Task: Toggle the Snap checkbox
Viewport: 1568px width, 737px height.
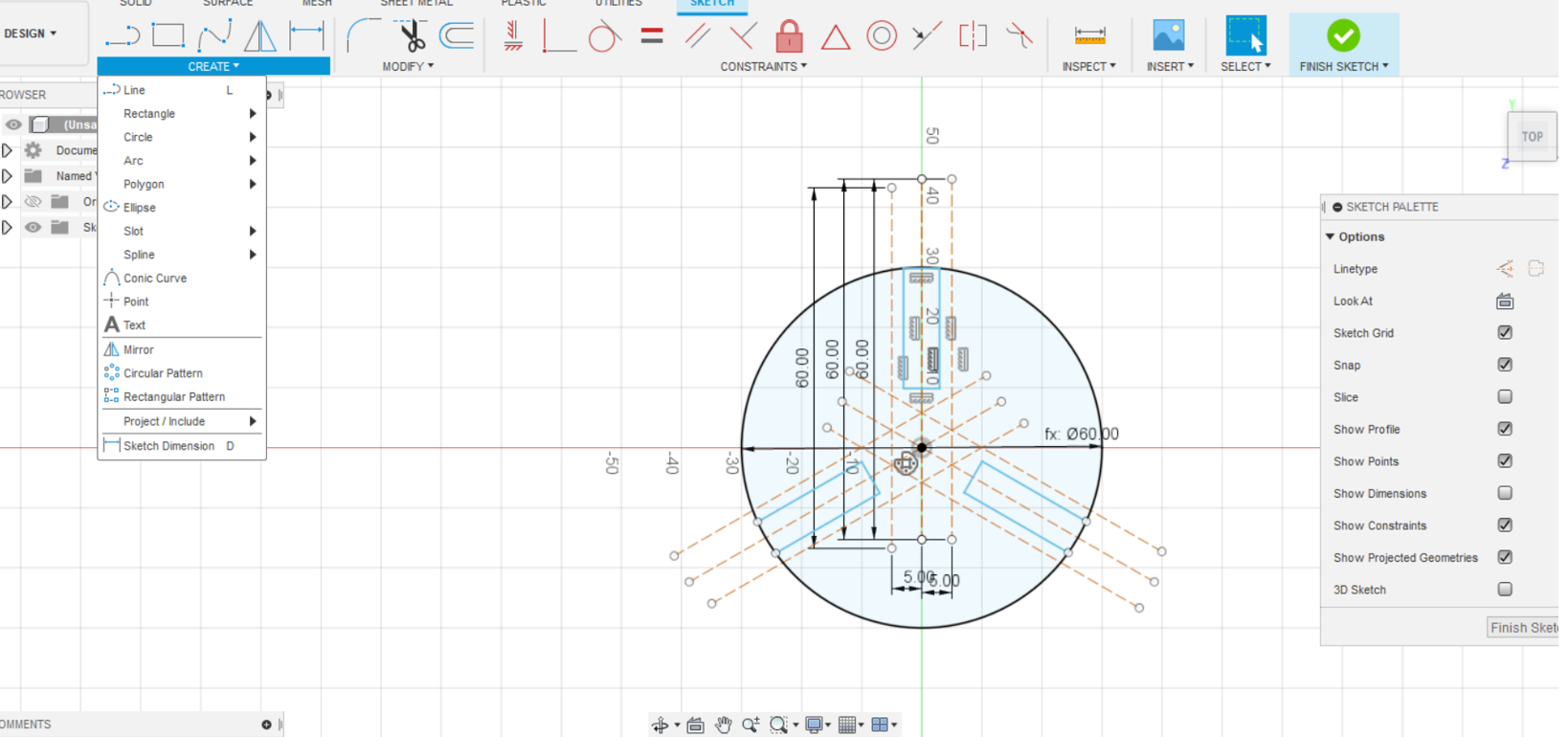Action: [1505, 365]
